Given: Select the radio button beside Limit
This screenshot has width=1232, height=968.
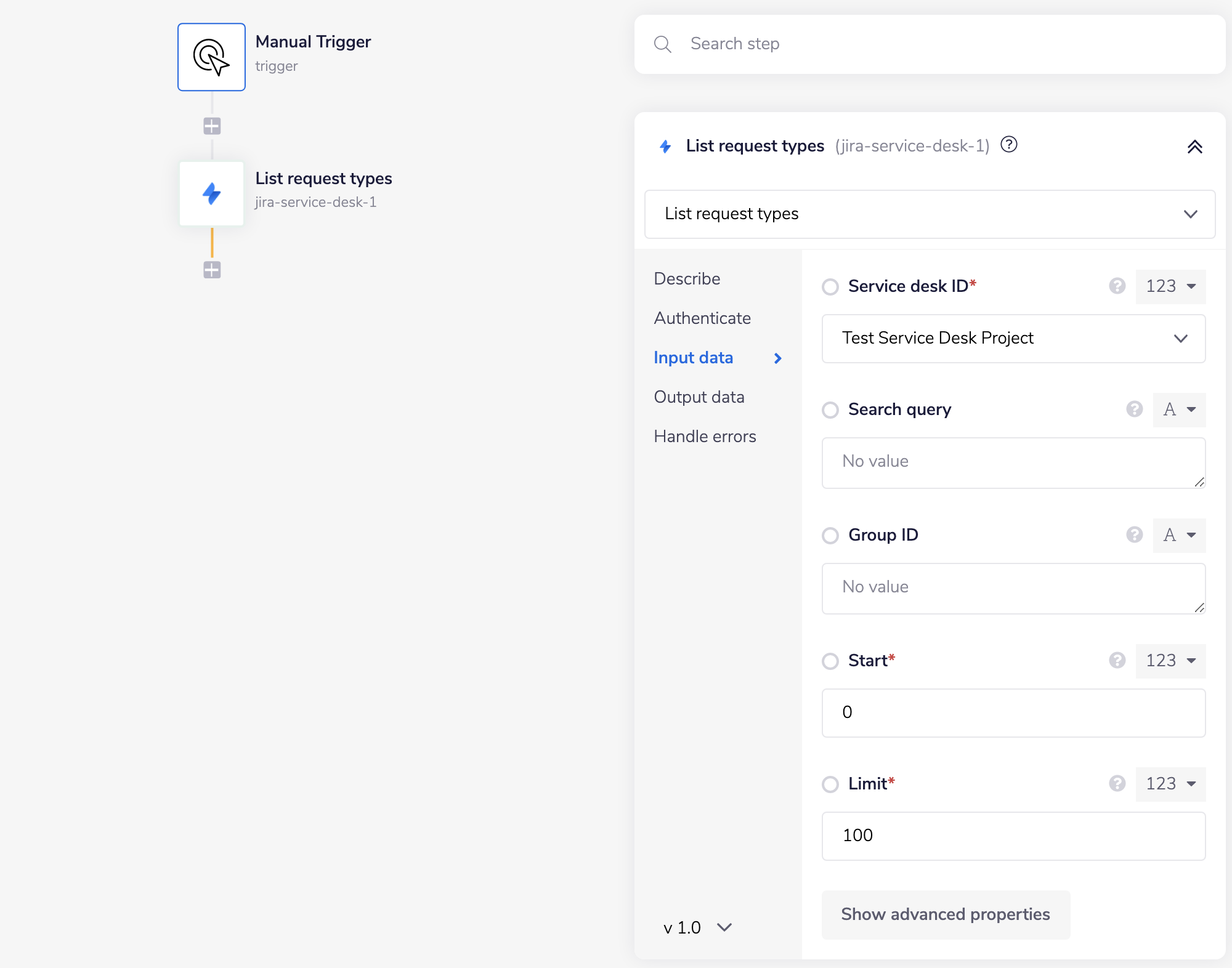Looking at the screenshot, I should point(830,784).
